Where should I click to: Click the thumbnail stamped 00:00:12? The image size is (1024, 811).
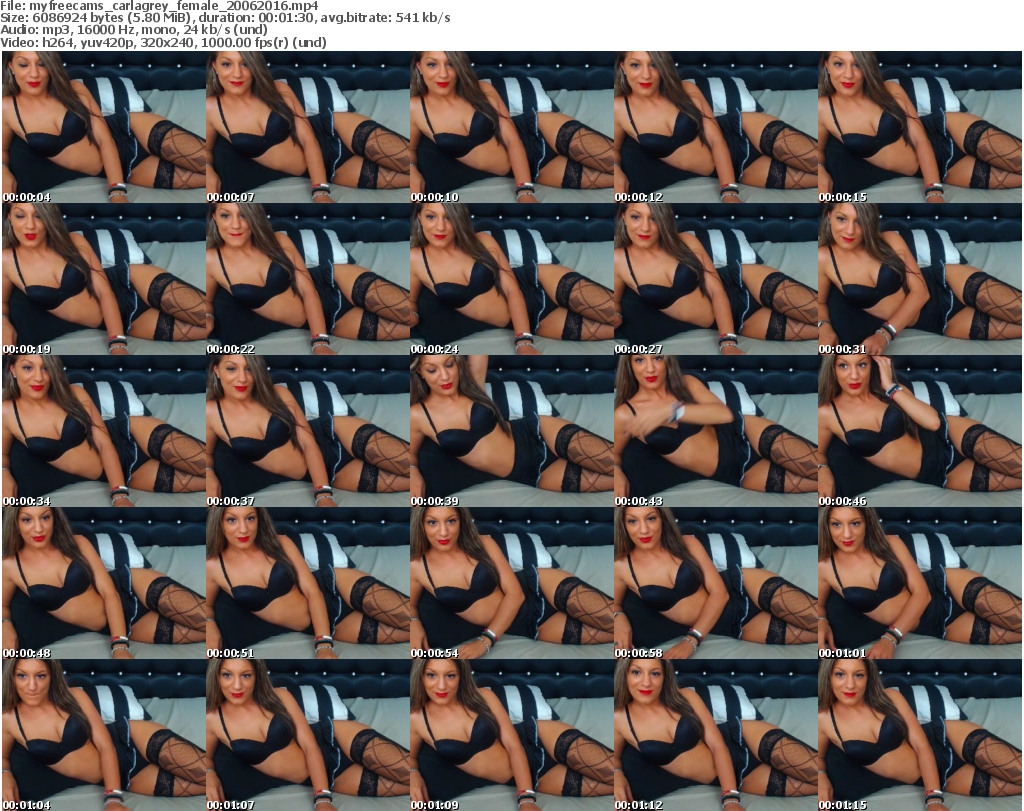tap(716, 127)
